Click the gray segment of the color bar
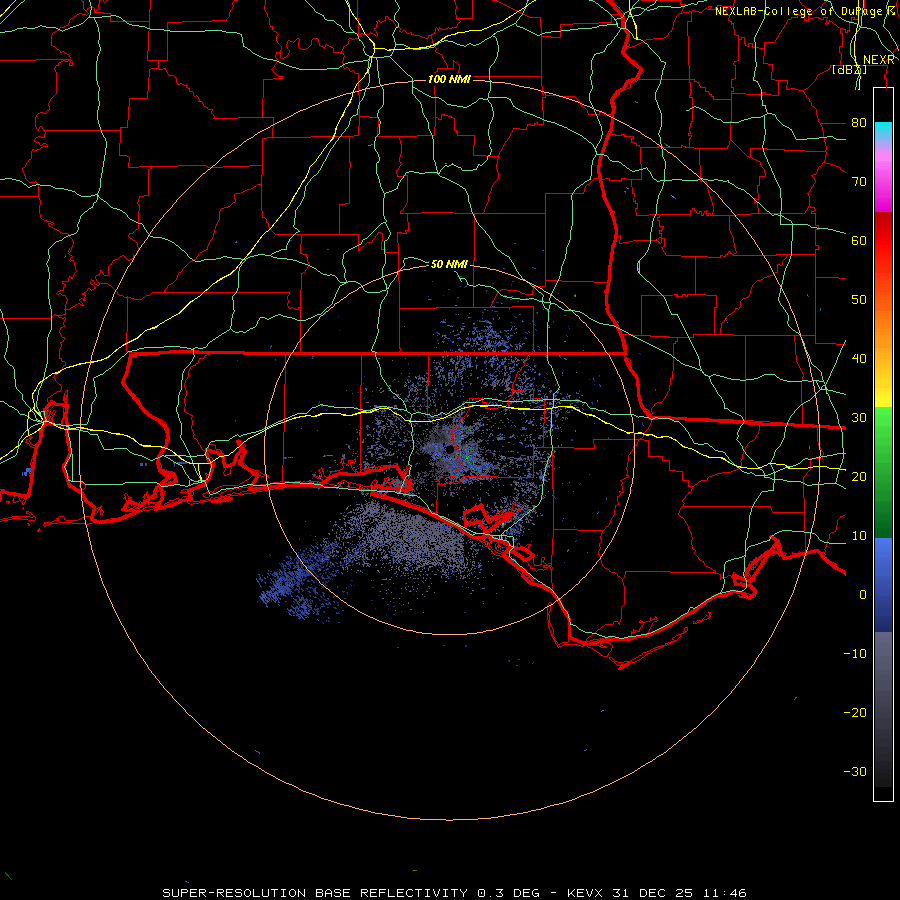Screen dimensions: 900x900 883,666
